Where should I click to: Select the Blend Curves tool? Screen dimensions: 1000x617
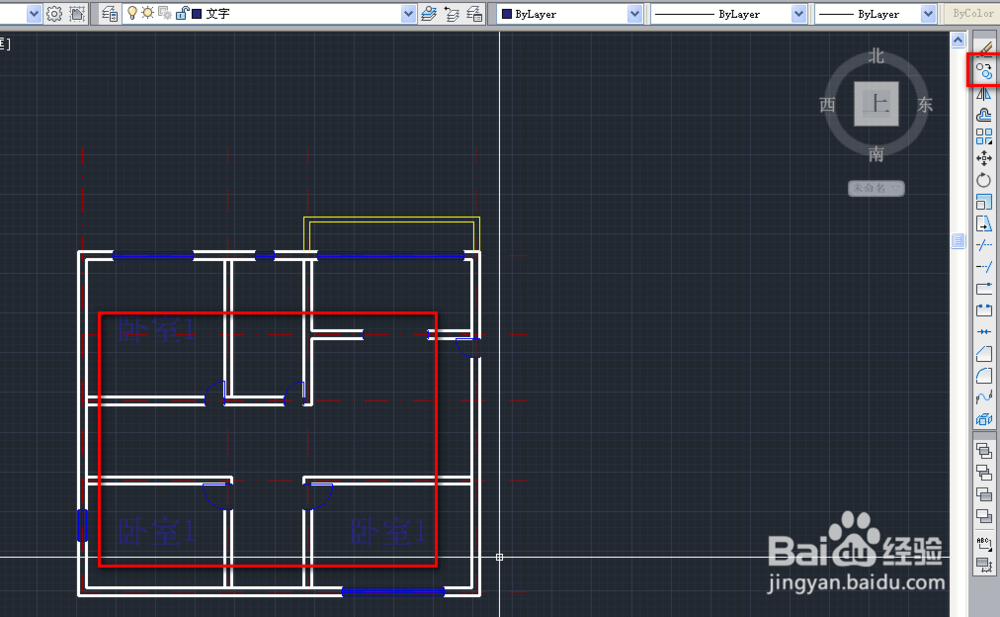(x=984, y=397)
